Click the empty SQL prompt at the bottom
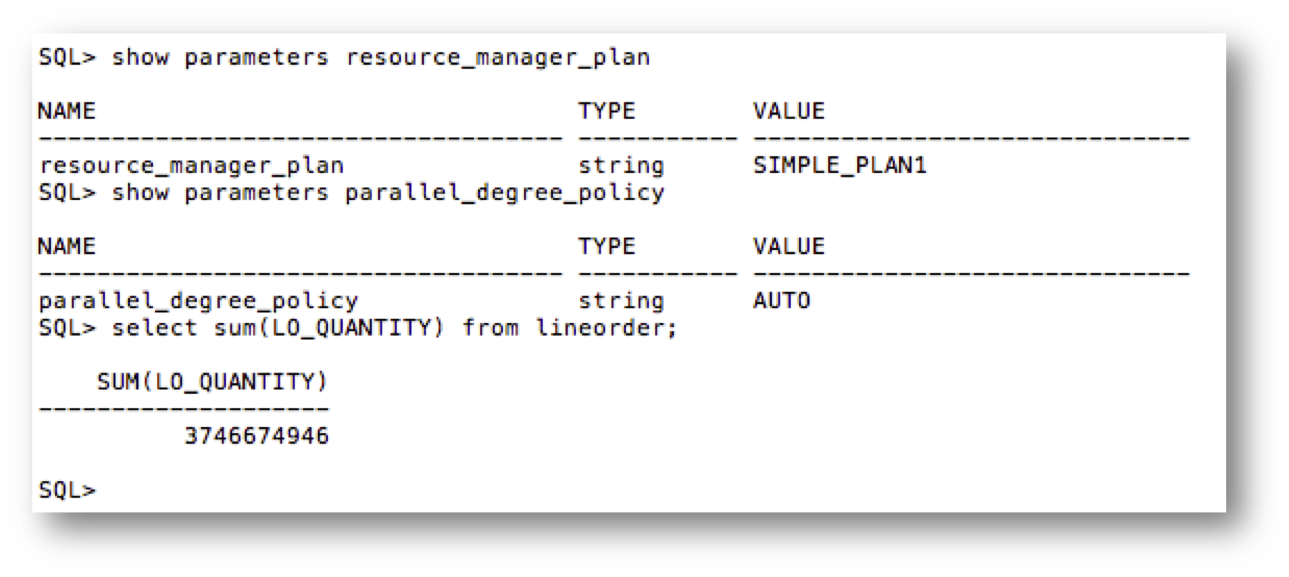The width and height of the screenshot is (1289, 577). tap(67, 491)
